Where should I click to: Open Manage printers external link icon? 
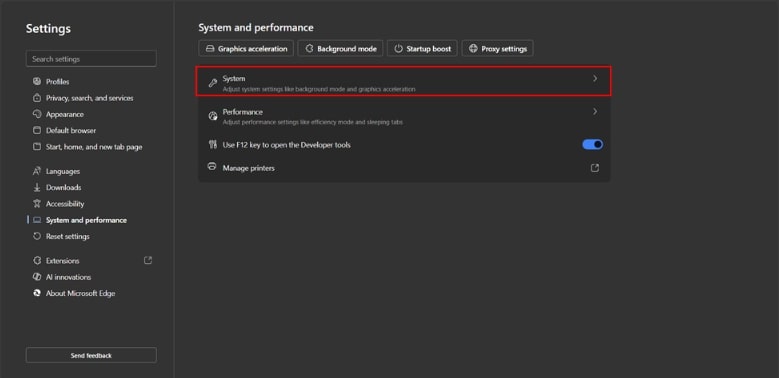pyautogui.click(x=595, y=168)
